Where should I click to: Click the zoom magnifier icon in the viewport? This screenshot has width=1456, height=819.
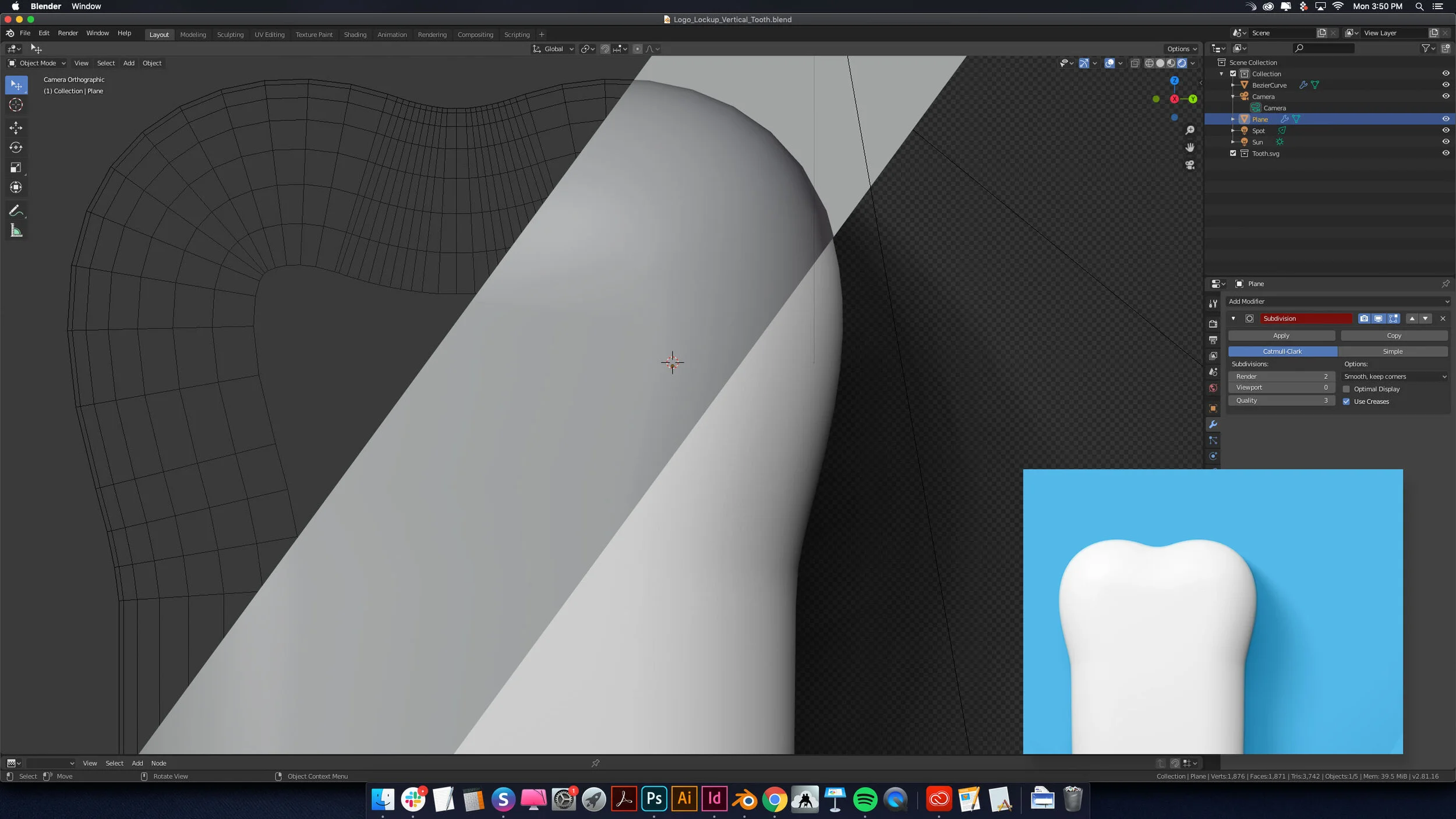click(x=1190, y=130)
